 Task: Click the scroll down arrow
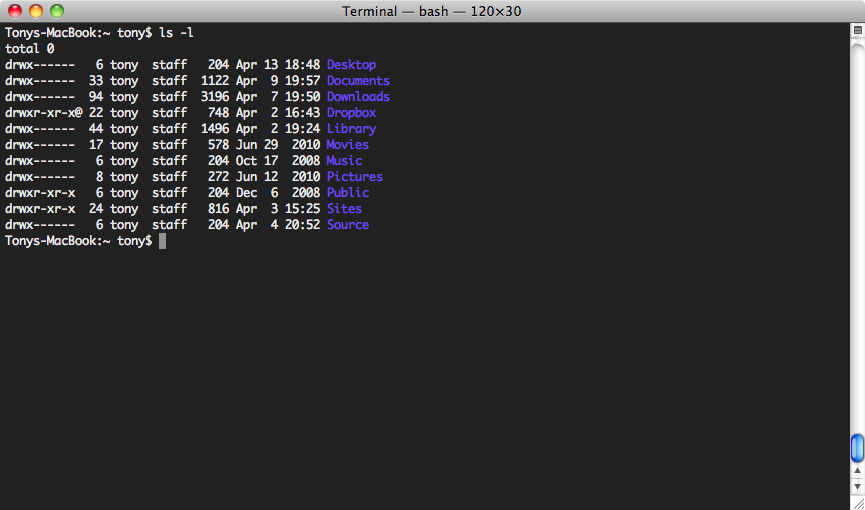click(x=857, y=486)
